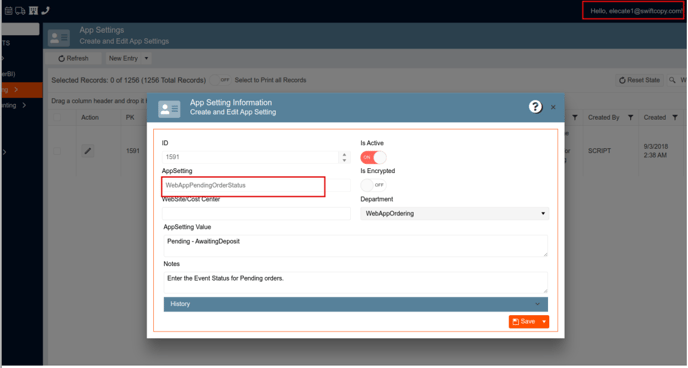Click the pencil edit icon for row 1591

pyautogui.click(x=88, y=151)
